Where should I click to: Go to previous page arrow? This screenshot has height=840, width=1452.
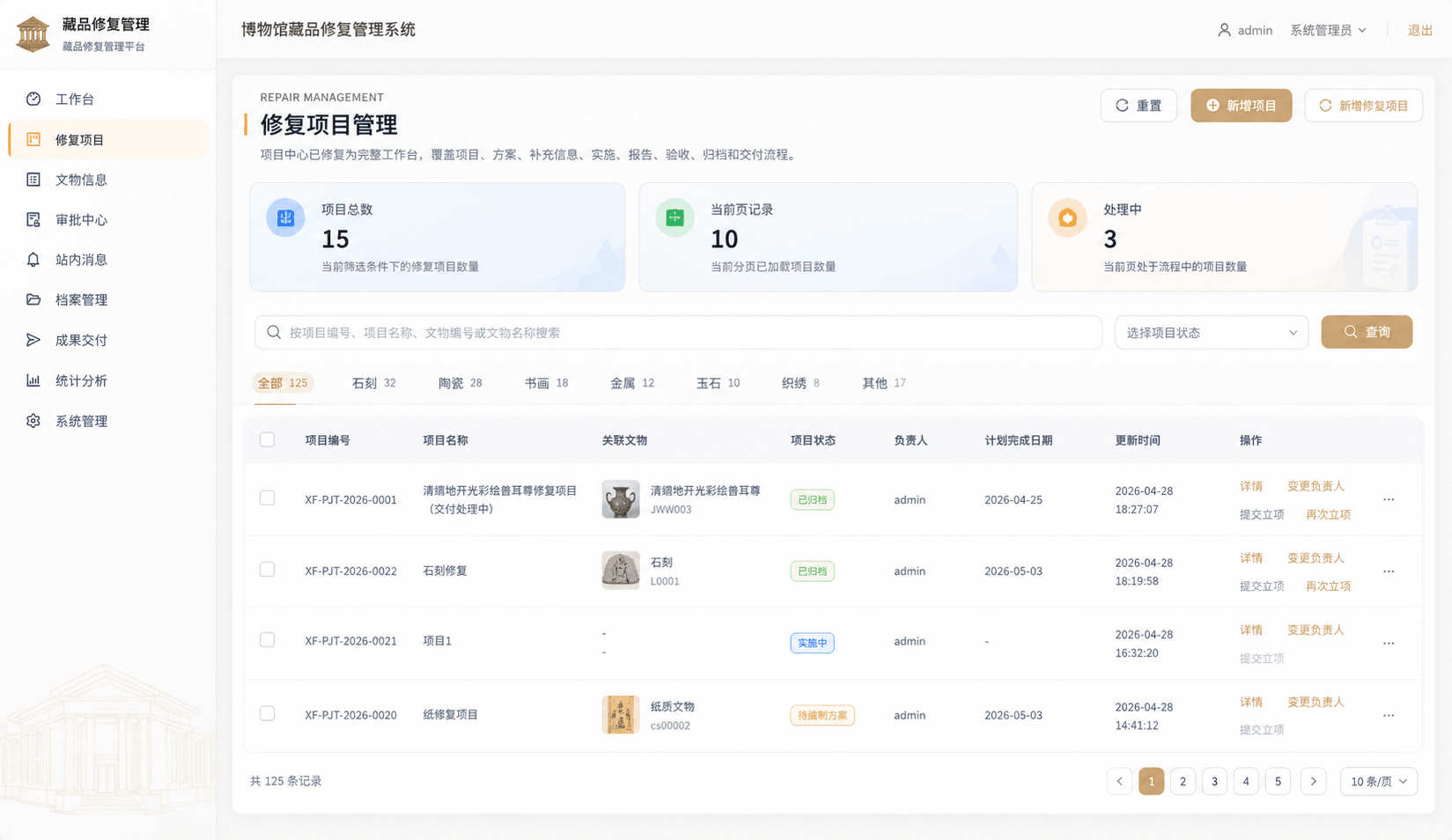(1119, 781)
